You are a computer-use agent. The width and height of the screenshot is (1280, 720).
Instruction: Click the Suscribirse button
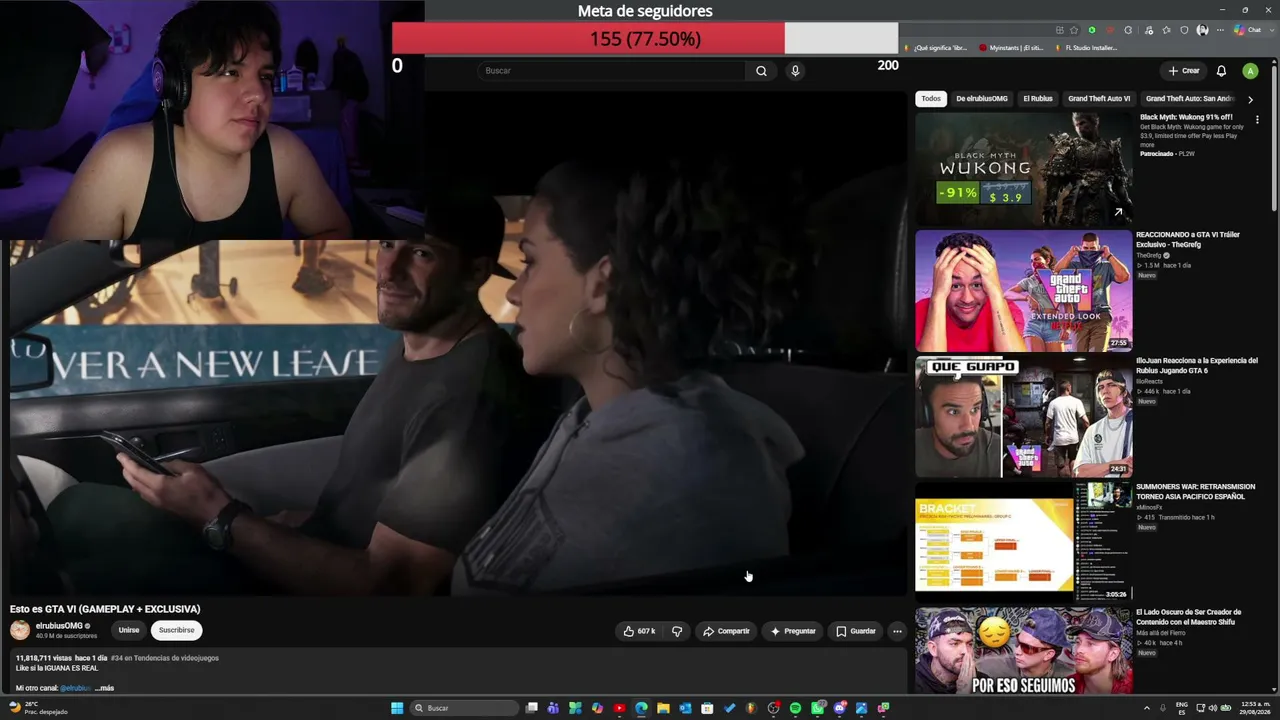[x=177, y=630]
